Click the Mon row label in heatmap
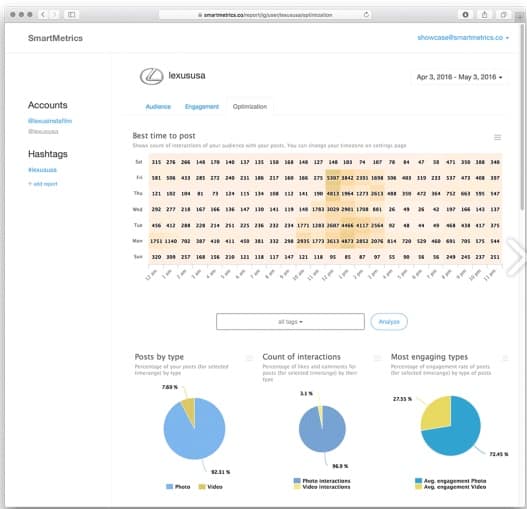Image resolution: width=527 pixels, height=509 pixels. [137, 241]
